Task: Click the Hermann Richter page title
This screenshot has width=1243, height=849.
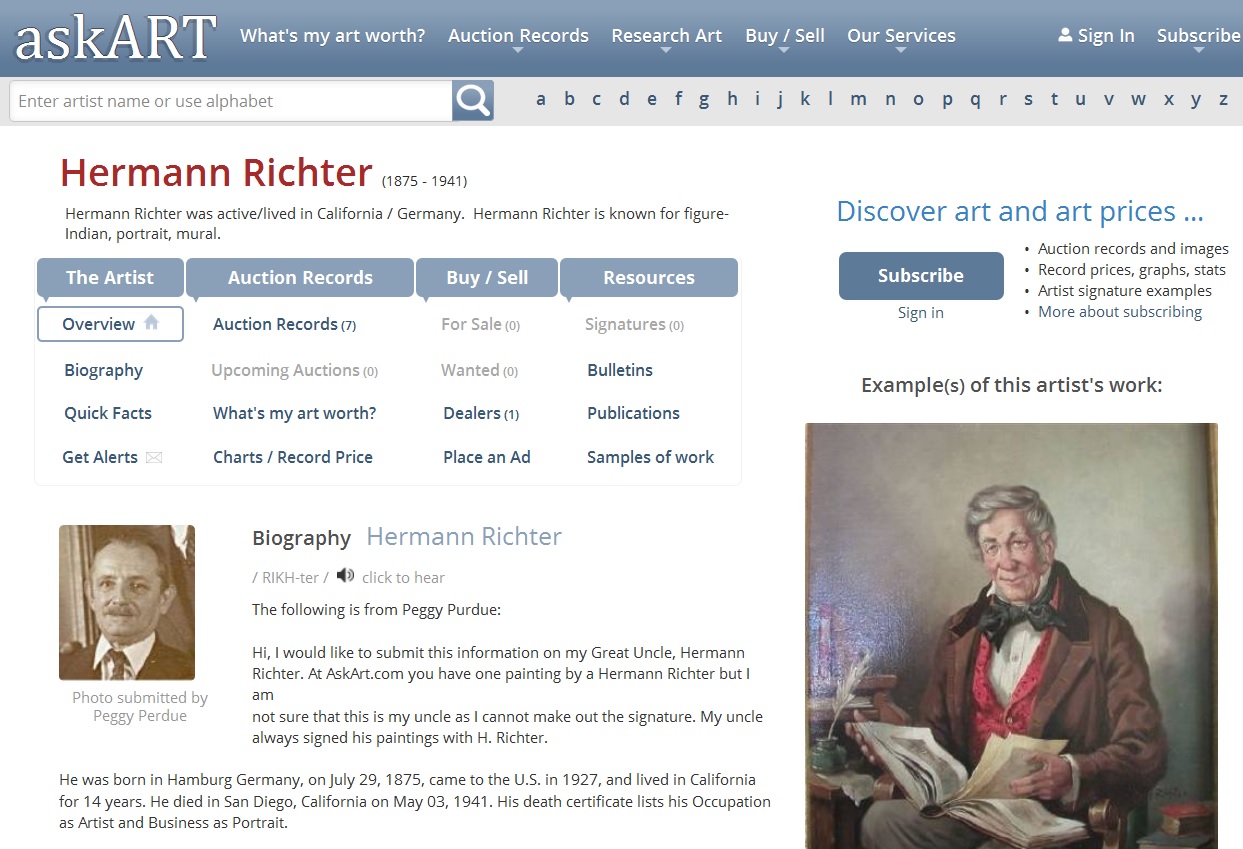Action: coord(216,173)
